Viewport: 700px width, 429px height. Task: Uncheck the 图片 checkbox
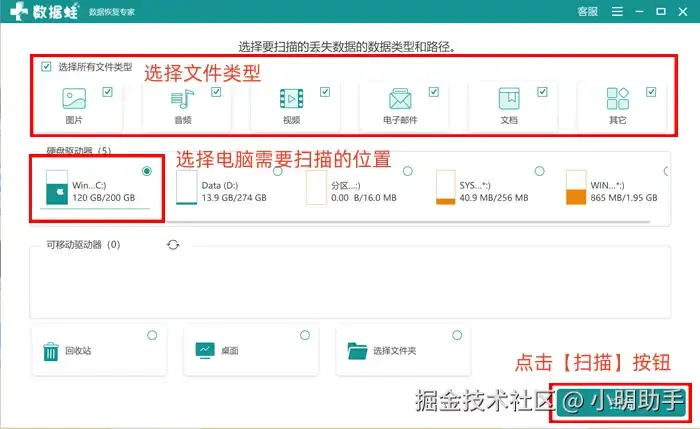(108, 92)
